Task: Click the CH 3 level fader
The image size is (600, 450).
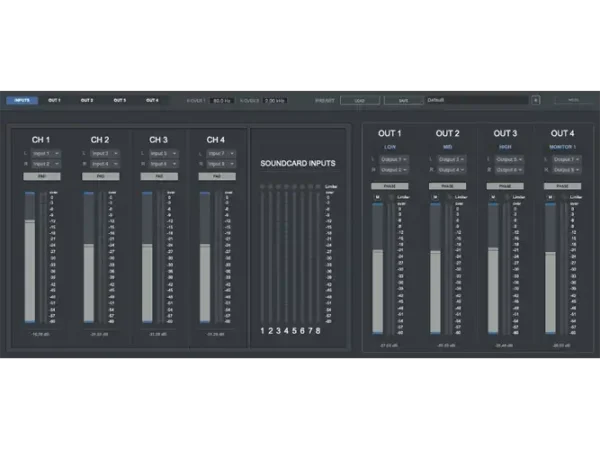Action: [147, 257]
